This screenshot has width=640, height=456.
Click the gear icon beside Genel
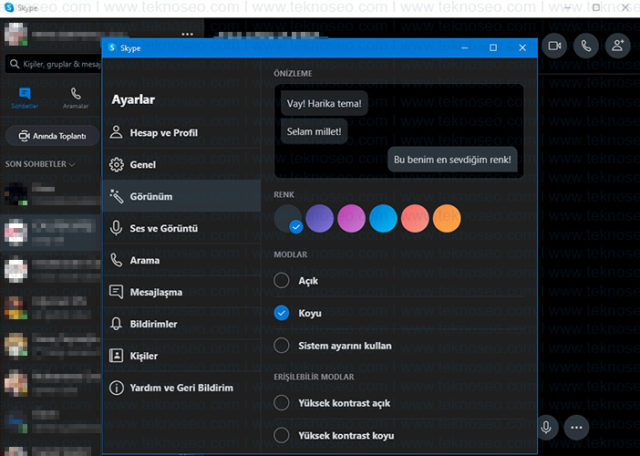click(x=116, y=165)
